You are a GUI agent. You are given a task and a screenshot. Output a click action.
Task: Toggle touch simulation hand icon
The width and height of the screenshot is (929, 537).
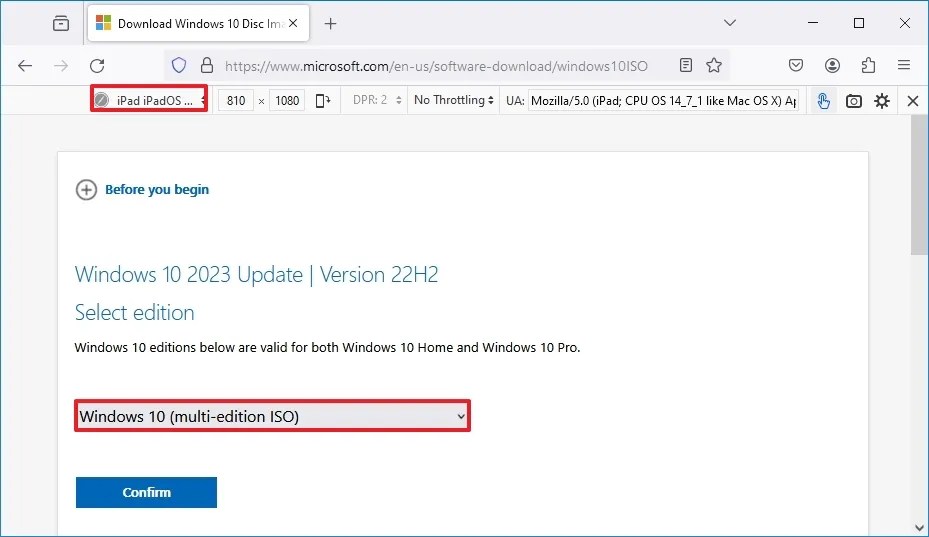pyautogui.click(x=824, y=101)
